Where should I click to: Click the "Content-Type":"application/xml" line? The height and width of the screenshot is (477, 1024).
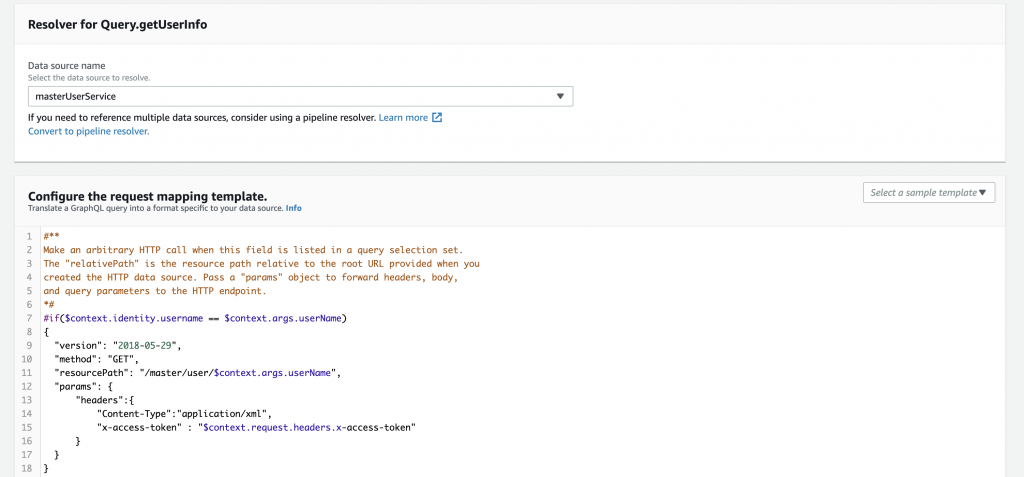[x=184, y=414]
